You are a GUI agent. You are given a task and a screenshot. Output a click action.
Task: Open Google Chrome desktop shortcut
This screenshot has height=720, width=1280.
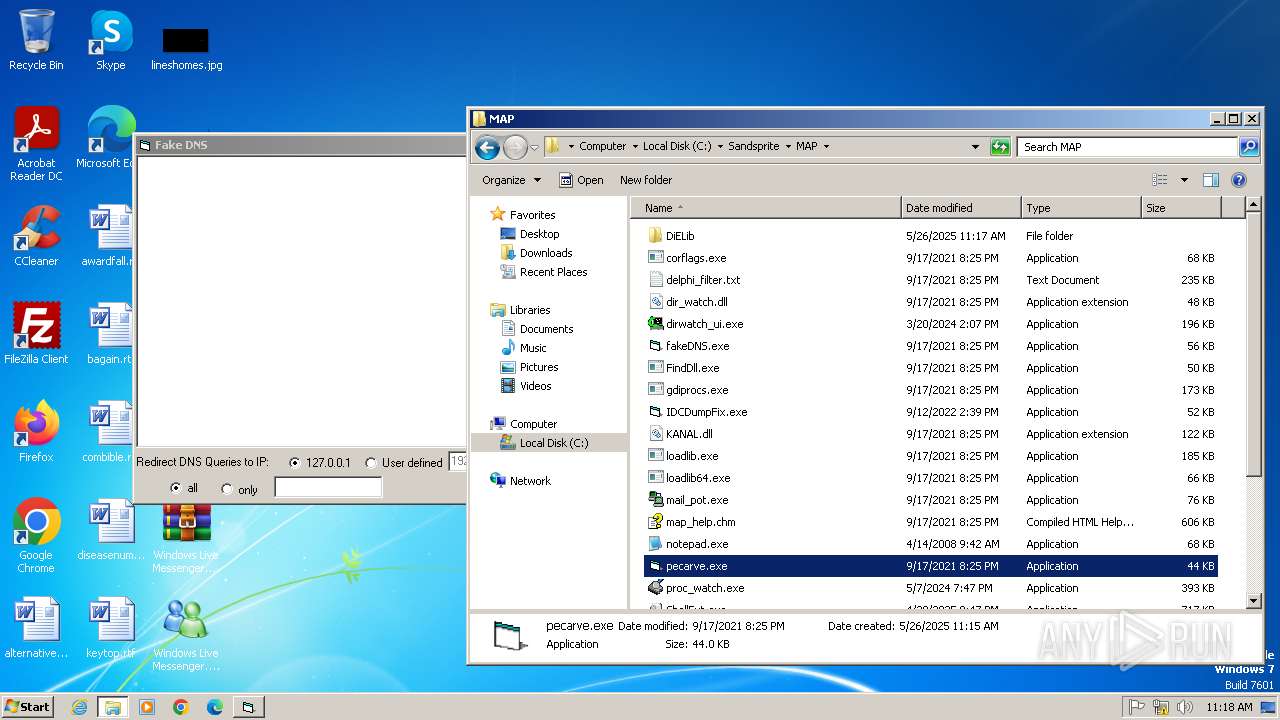coord(36,535)
